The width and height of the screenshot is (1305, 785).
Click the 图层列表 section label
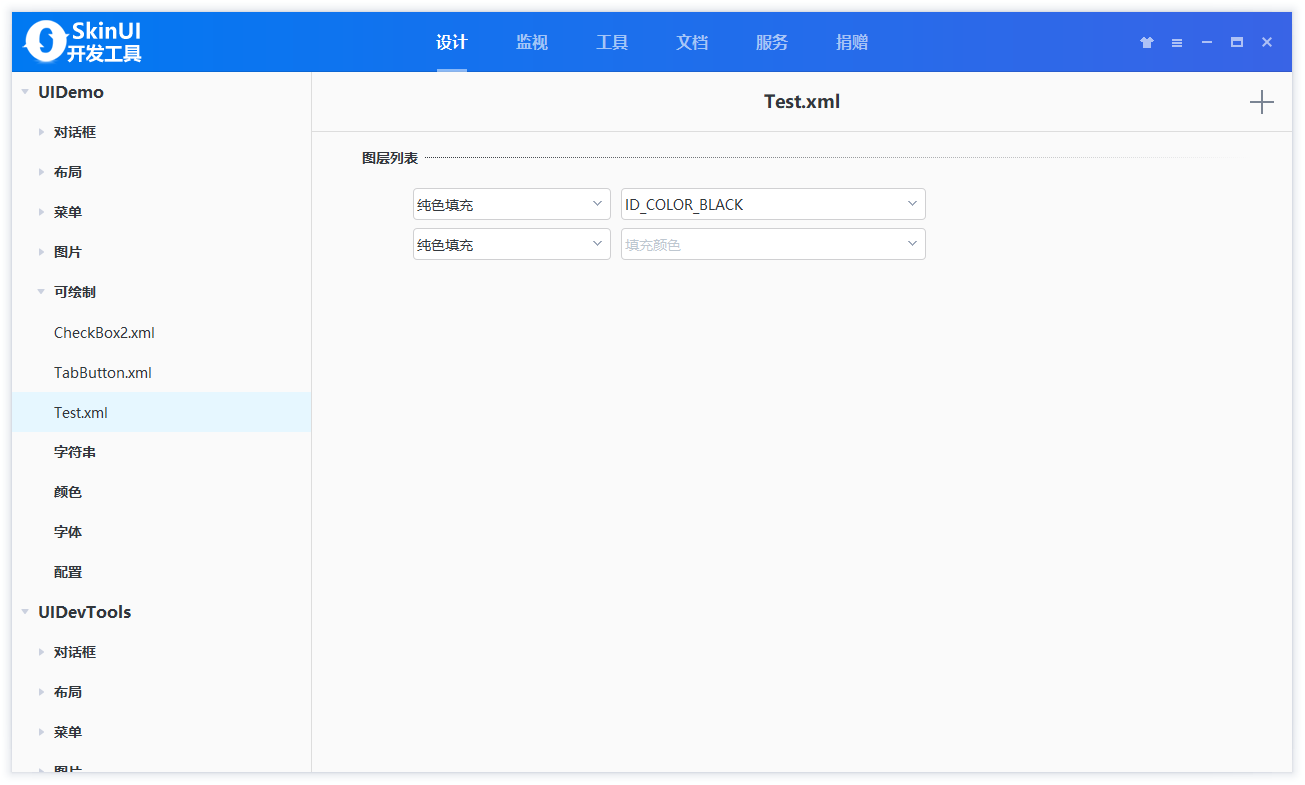[x=390, y=158]
